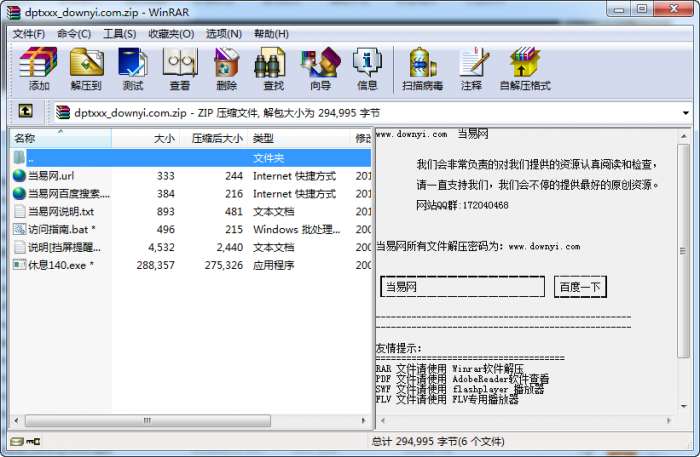Click the folder icon of the '..' row
Screen dimensions: 700x457
point(19,157)
